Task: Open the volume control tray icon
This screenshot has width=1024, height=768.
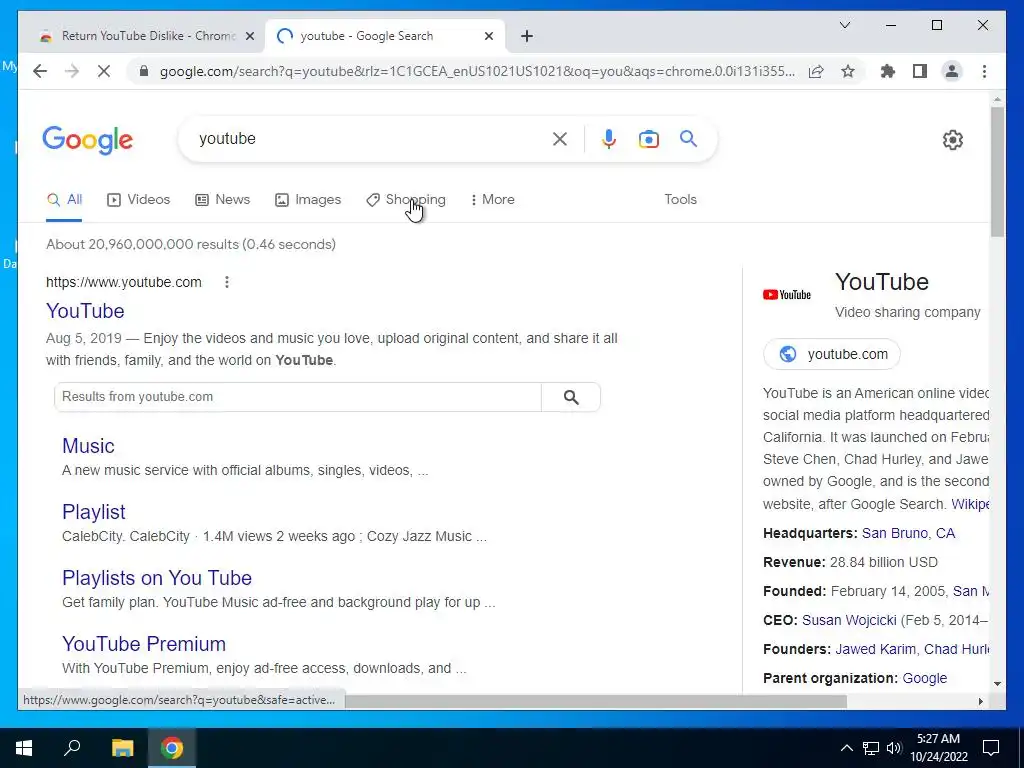Action: pos(894,748)
